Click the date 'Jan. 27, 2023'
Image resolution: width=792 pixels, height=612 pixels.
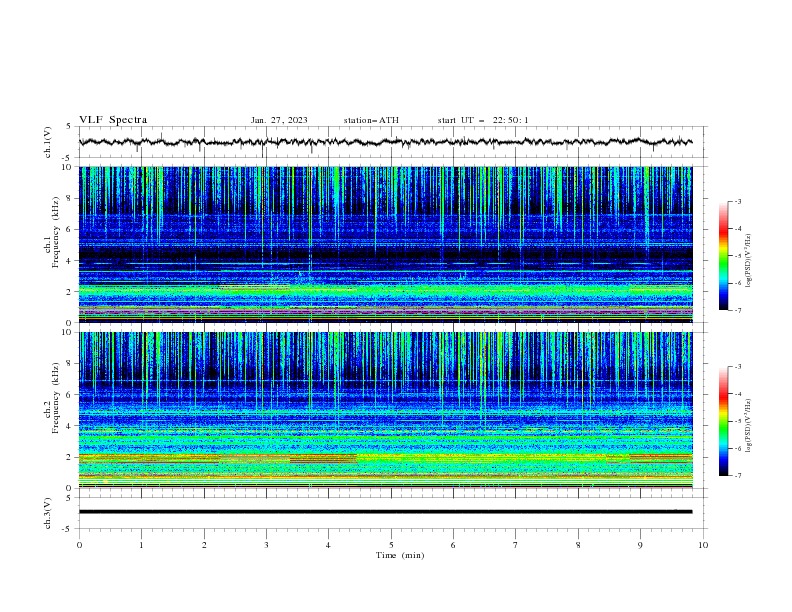tap(279, 120)
